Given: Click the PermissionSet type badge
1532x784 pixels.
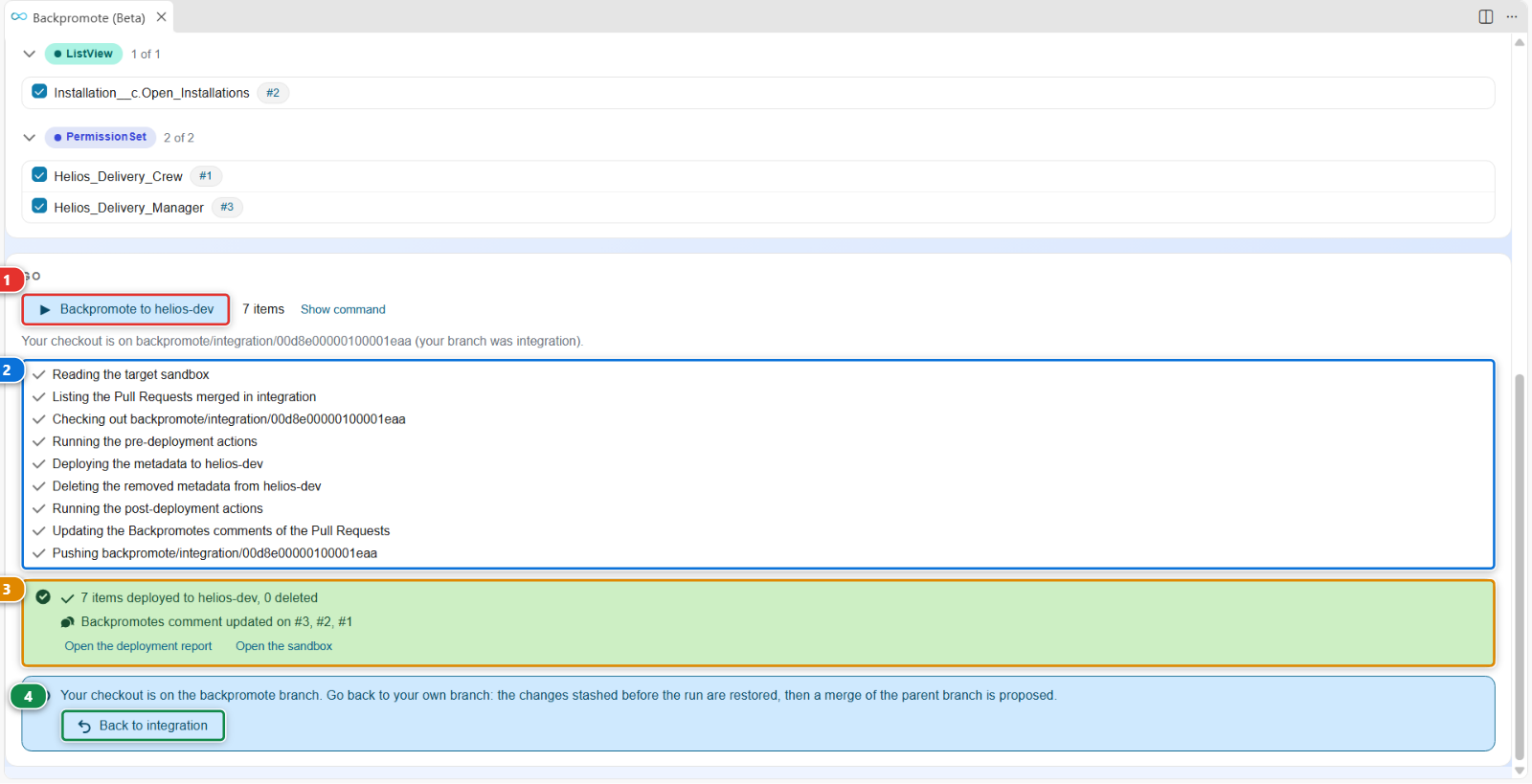Looking at the screenshot, I should click(101, 137).
